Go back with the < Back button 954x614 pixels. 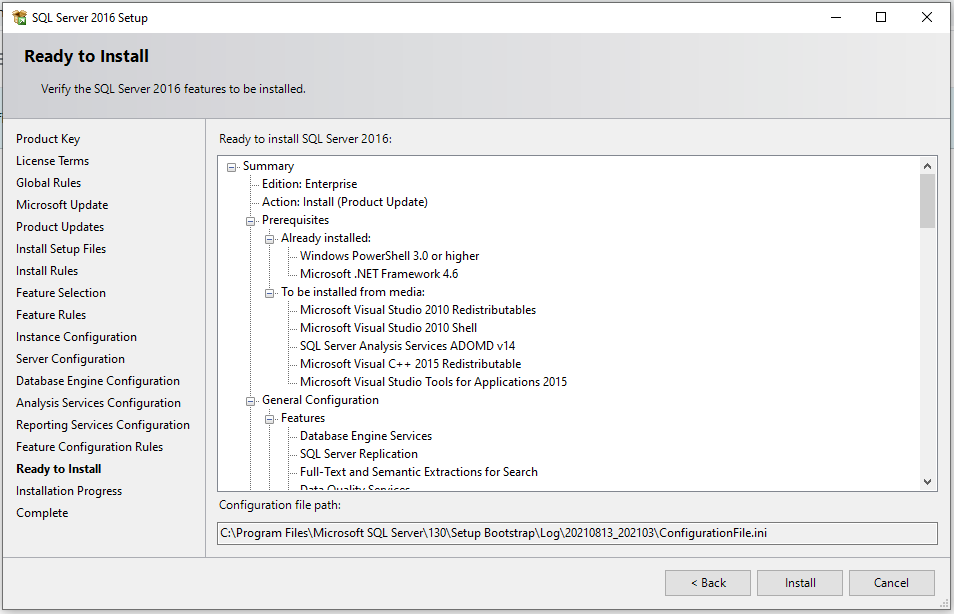(x=708, y=583)
